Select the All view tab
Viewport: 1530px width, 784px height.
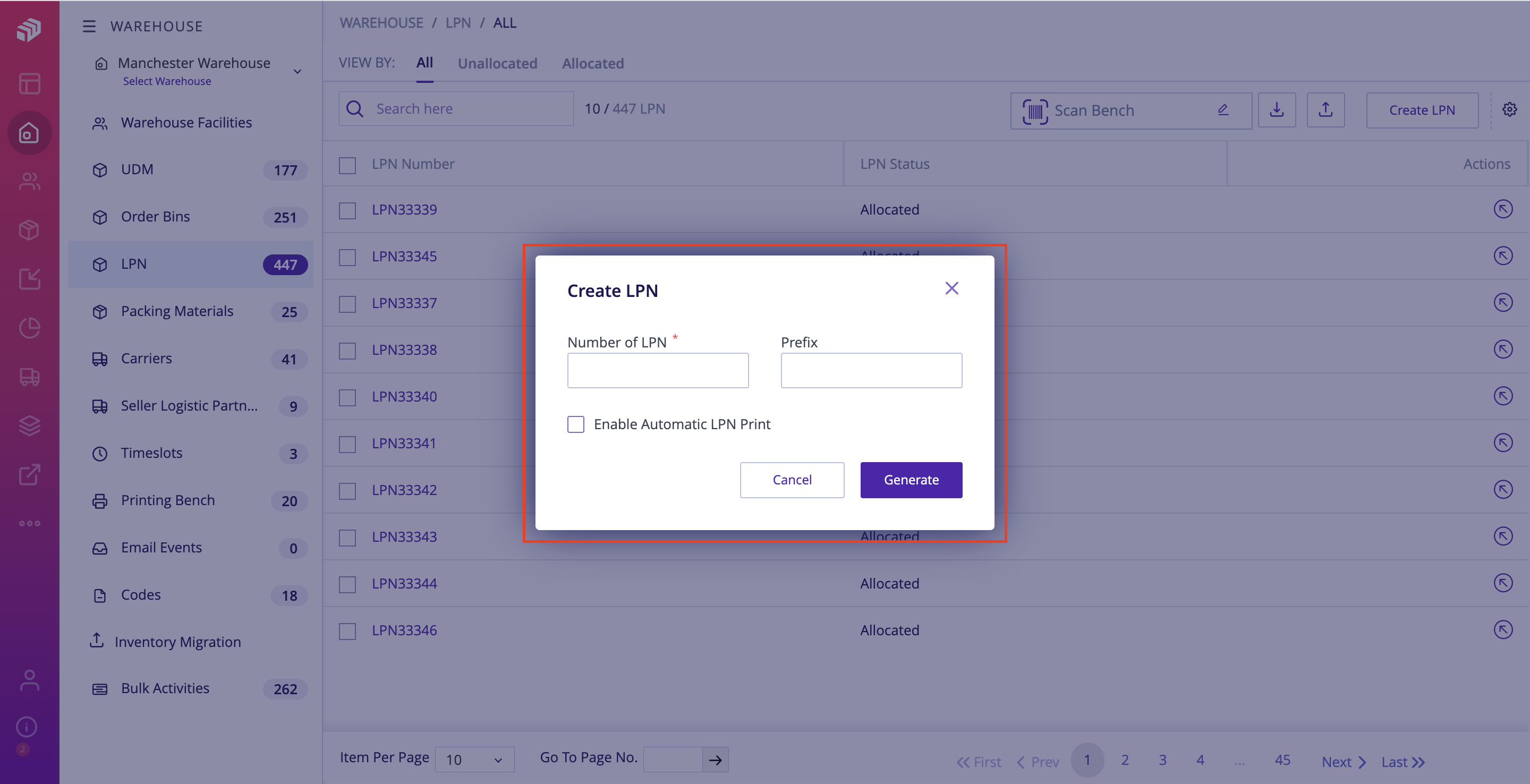(x=424, y=62)
